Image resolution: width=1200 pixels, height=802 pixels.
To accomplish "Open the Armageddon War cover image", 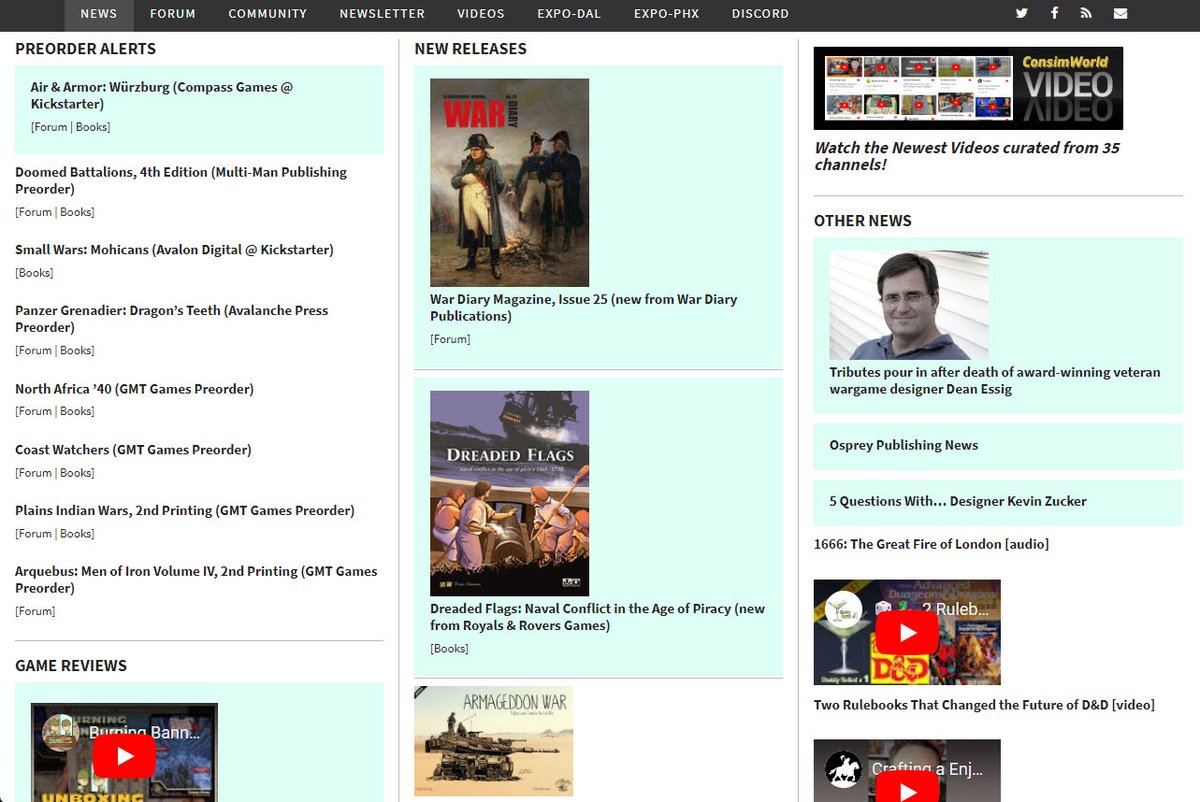I will tap(493, 741).
